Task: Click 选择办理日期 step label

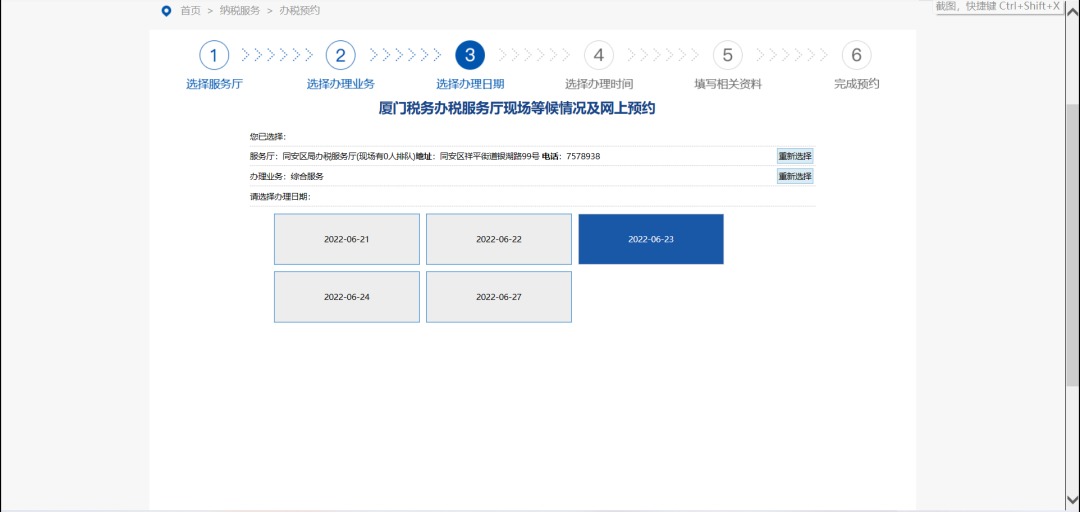Action: (470, 84)
